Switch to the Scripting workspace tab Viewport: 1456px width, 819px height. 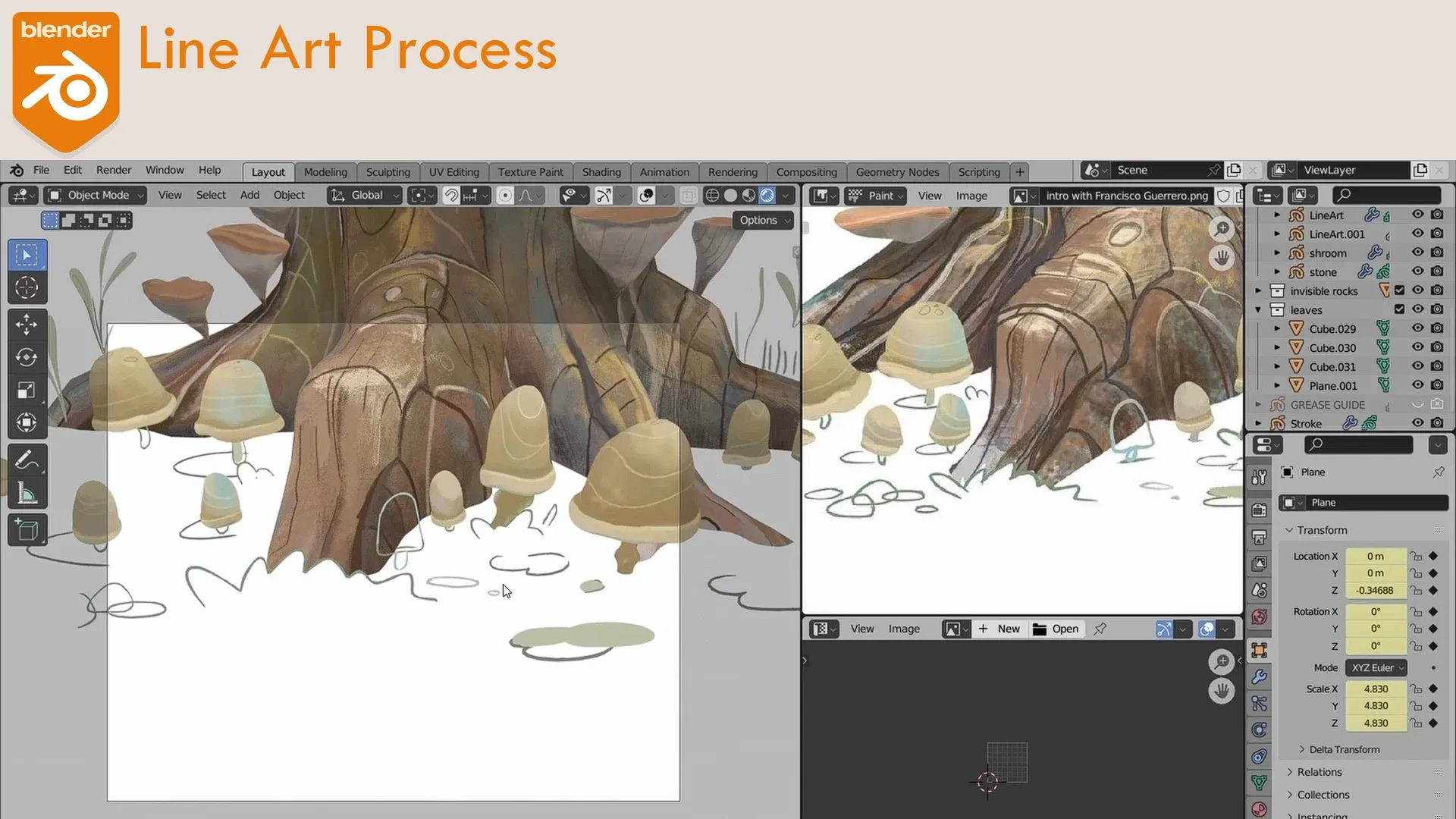tap(978, 171)
